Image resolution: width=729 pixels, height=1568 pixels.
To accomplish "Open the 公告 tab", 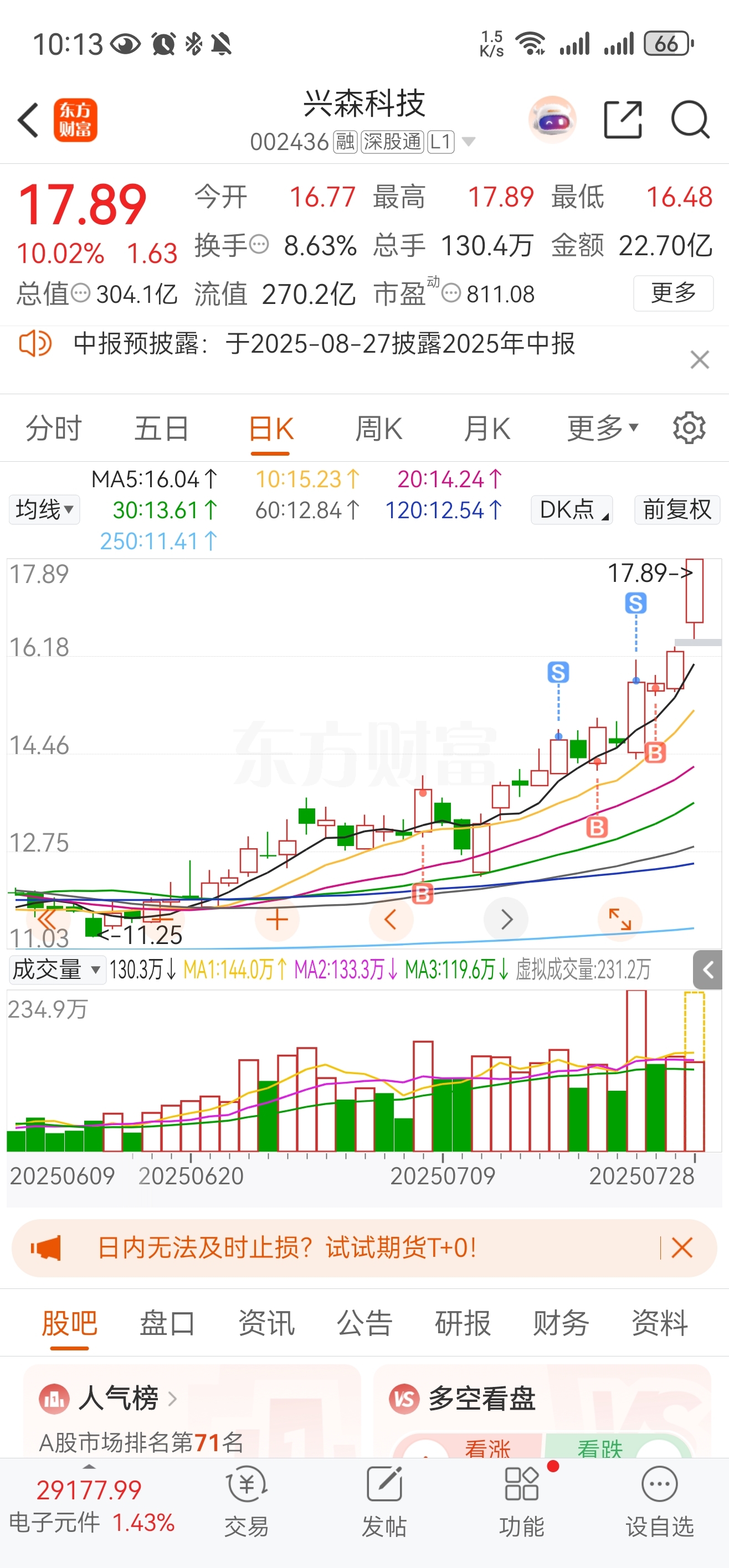I will (x=364, y=1323).
